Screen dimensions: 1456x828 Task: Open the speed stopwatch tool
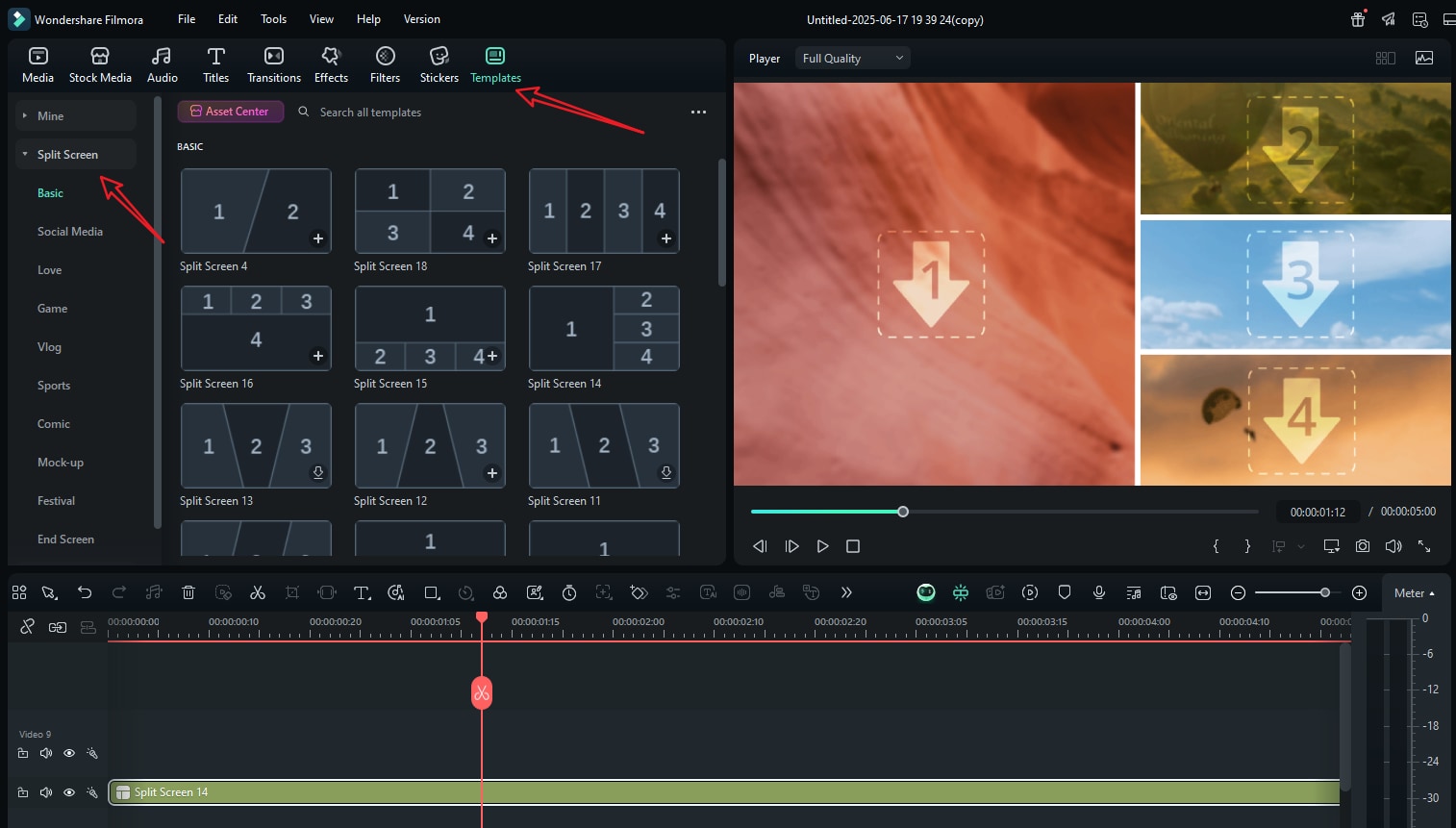569,592
